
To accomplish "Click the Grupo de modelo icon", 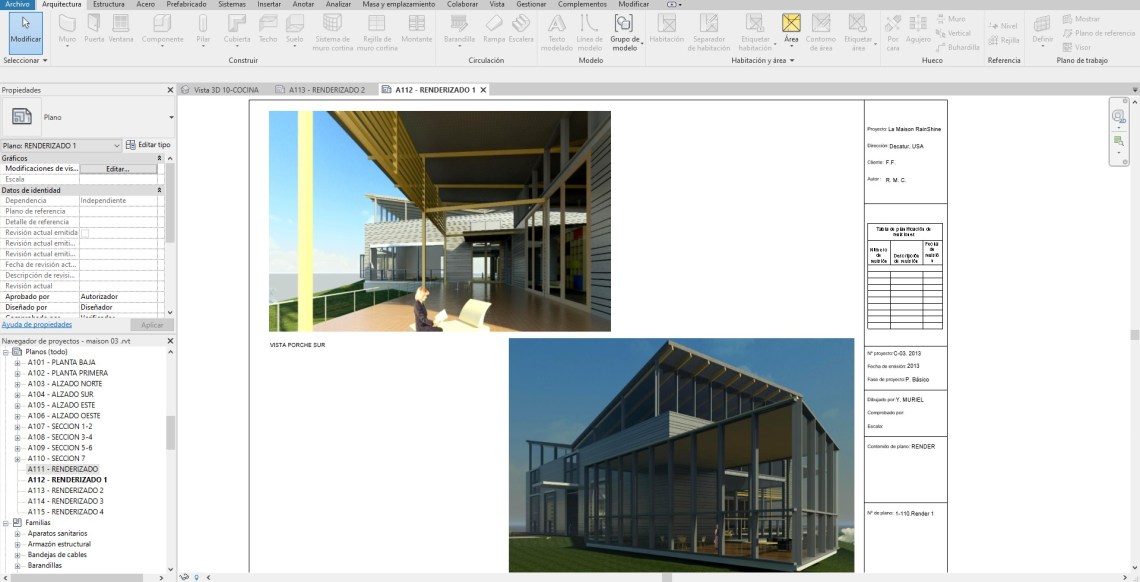I will (x=624, y=24).
